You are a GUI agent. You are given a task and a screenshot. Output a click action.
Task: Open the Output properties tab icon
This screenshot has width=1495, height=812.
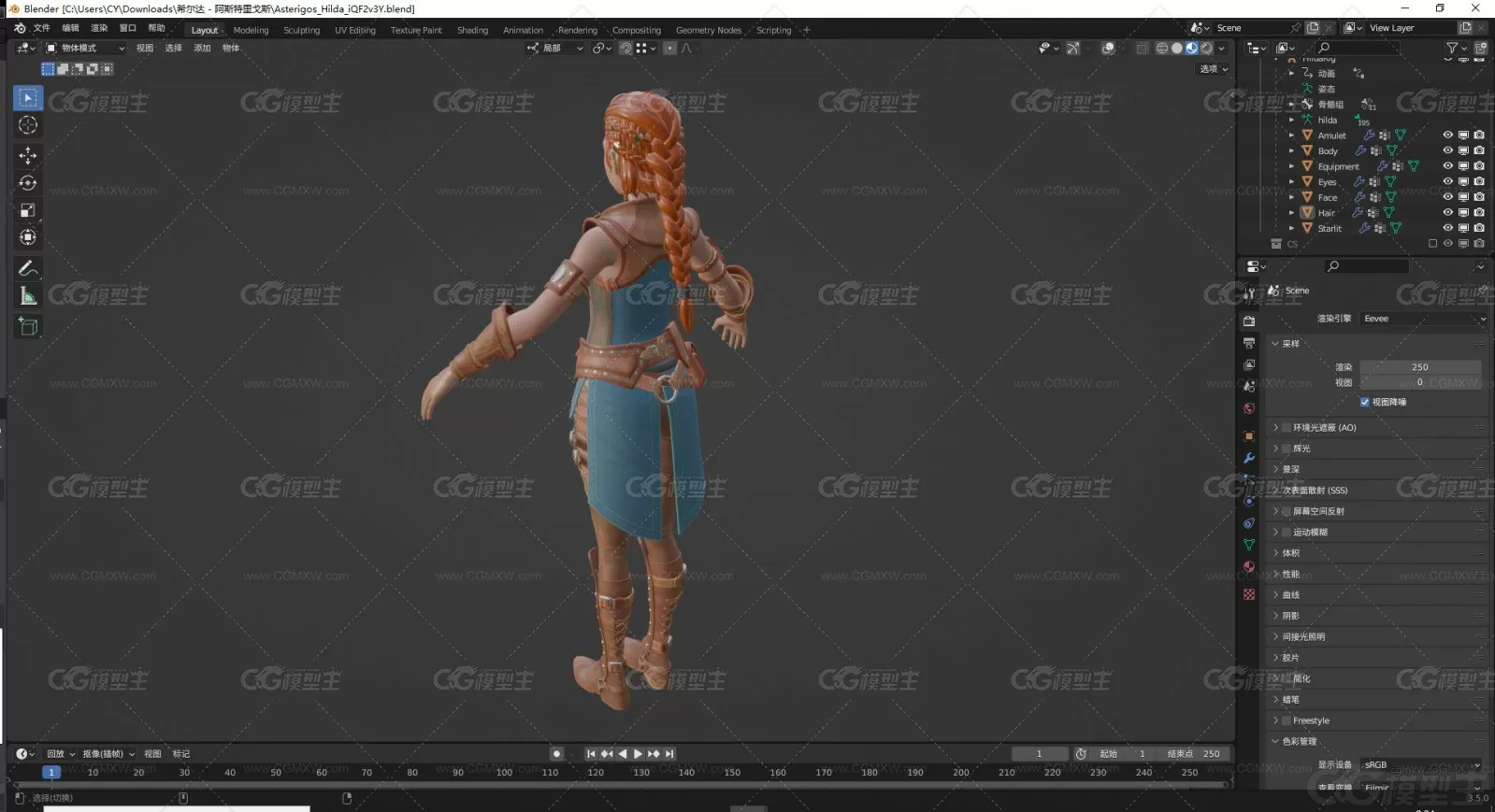[1249, 343]
